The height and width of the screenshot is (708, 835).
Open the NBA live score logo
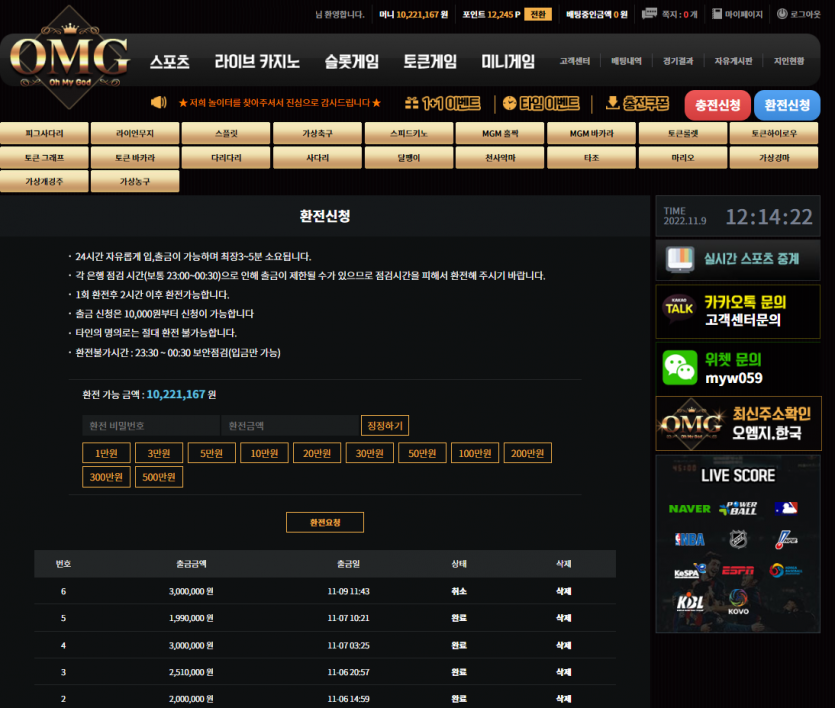pos(689,539)
